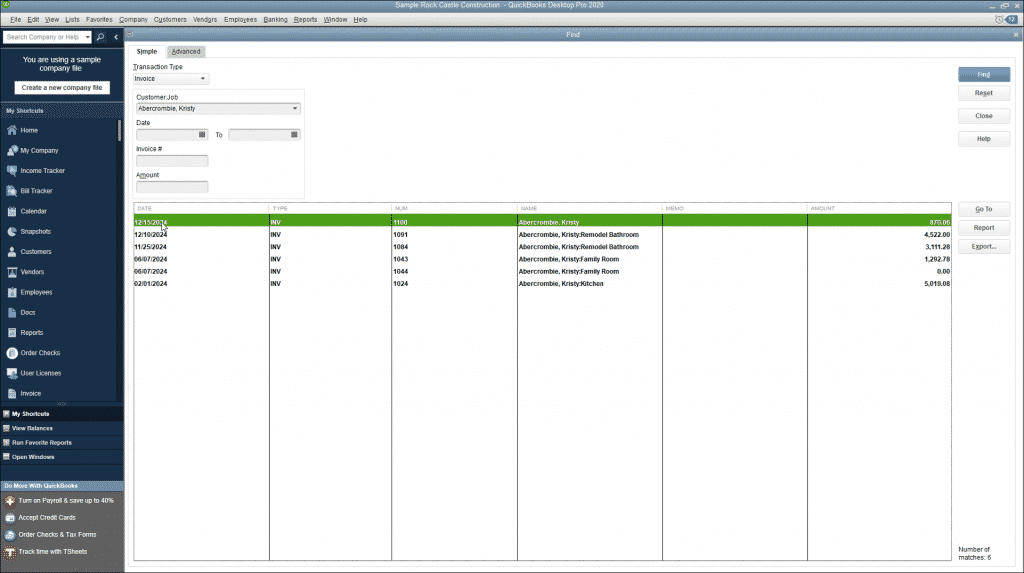Open the Vendors shortcut icon
The width and height of the screenshot is (1024, 573).
12,272
